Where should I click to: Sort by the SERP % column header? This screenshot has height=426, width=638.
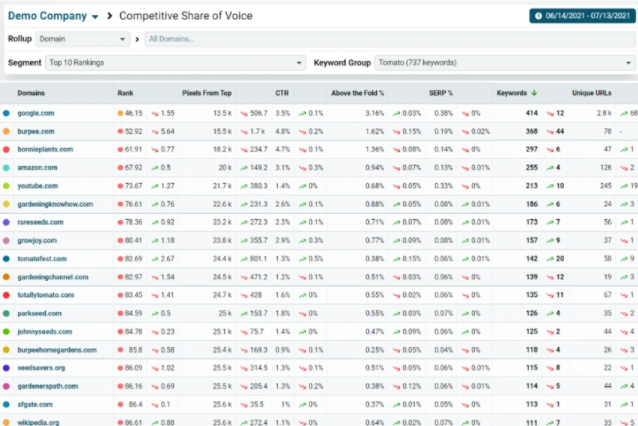click(441, 93)
